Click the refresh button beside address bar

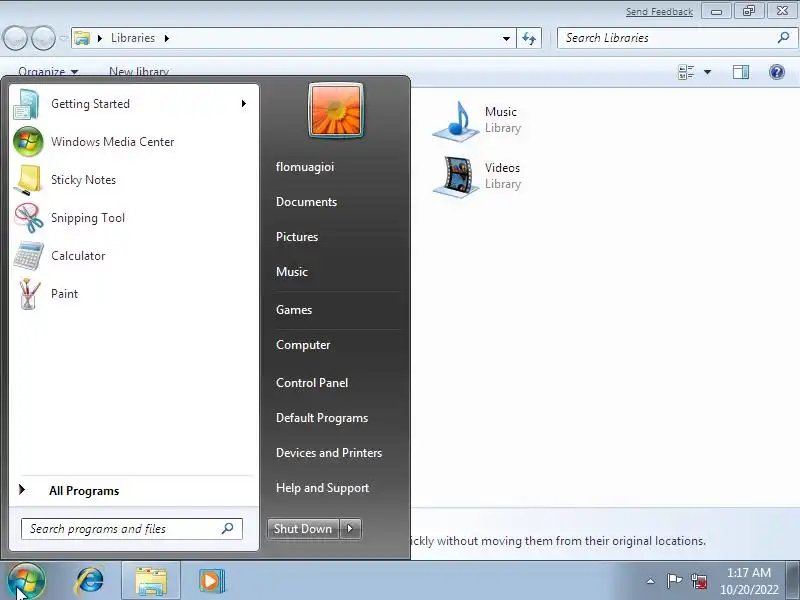(x=529, y=38)
